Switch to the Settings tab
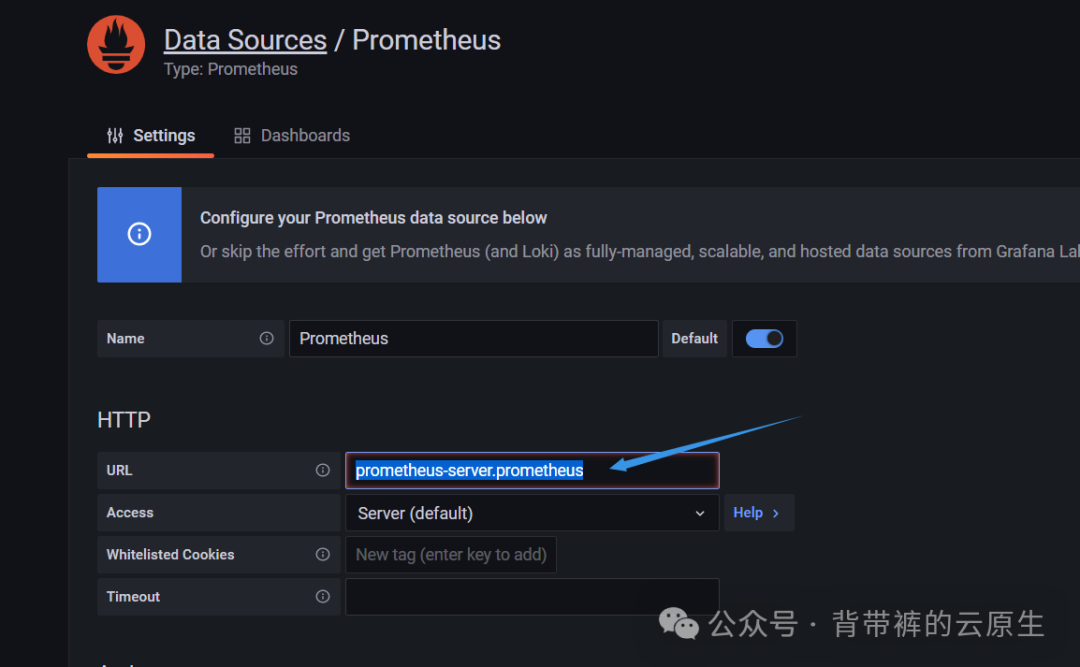The height and width of the screenshot is (667, 1080). [x=151, y=136]
